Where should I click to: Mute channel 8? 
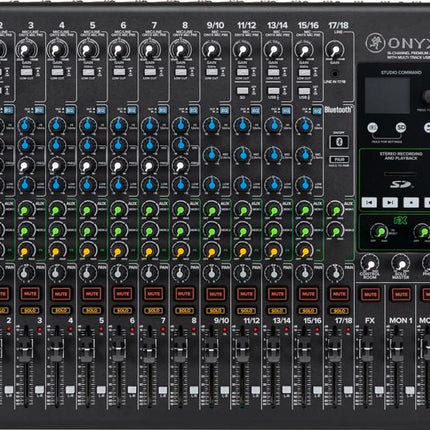click(184, 294)
